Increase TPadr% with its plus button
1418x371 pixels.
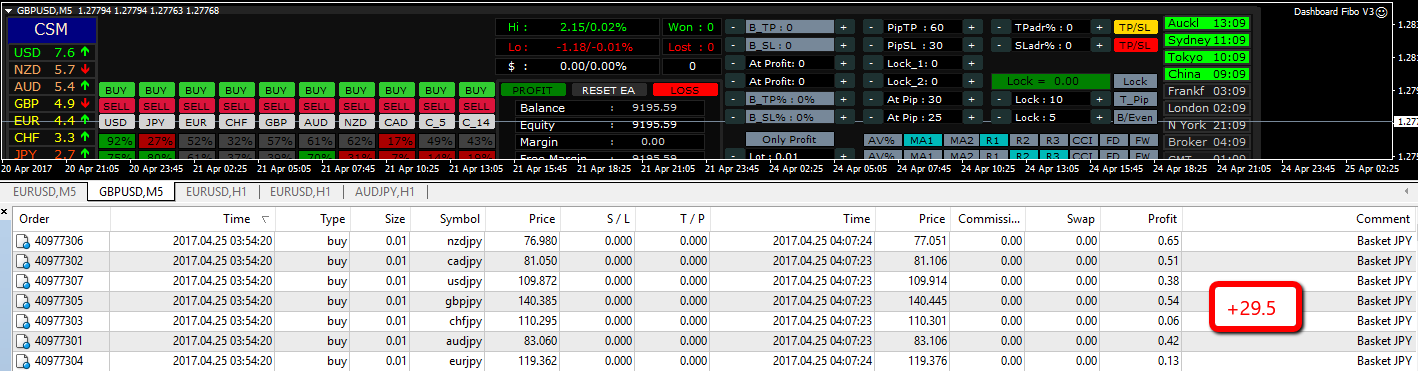click(1099, 28)
